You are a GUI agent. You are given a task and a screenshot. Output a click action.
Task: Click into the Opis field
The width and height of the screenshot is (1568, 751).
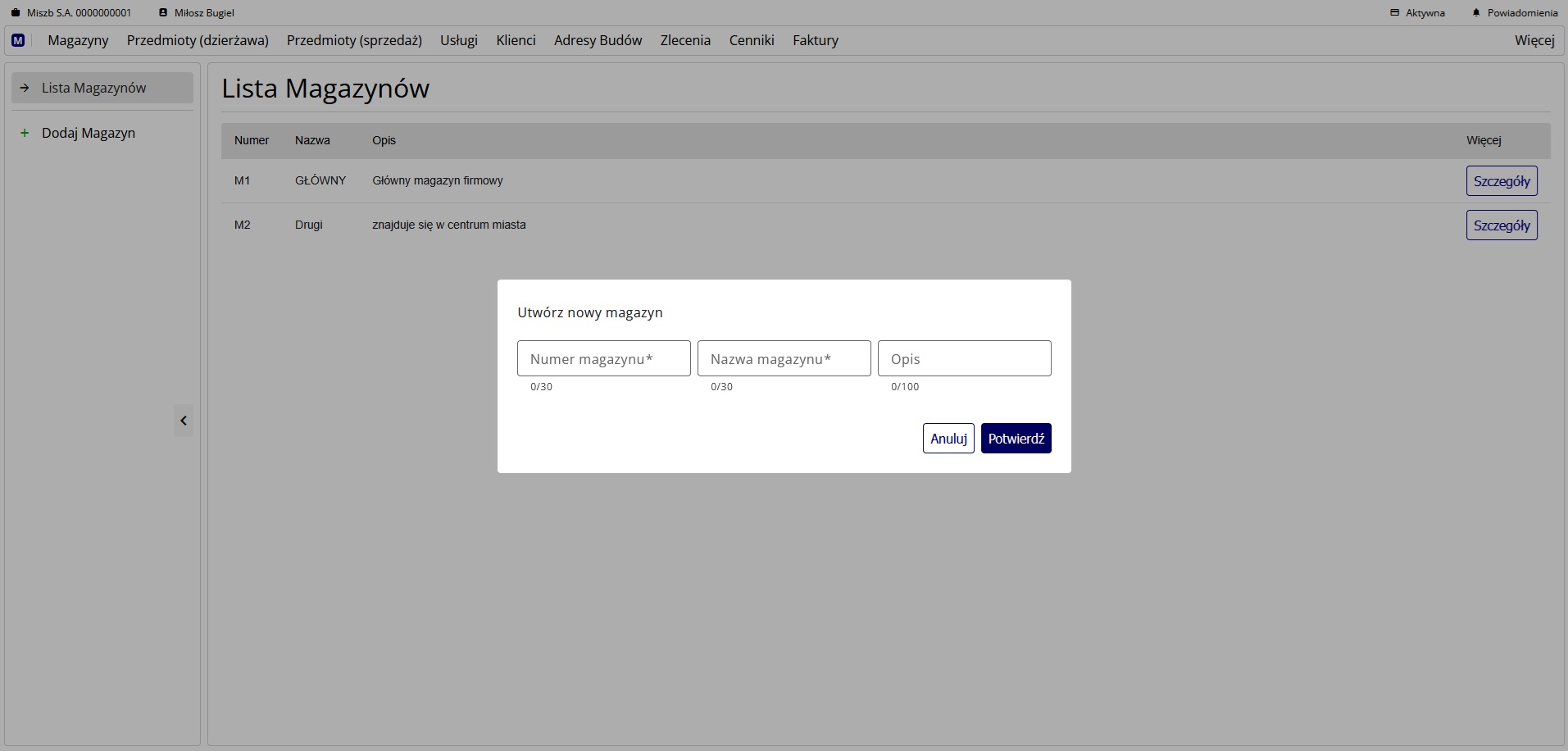pyautogui.click(x=964, y=359)
